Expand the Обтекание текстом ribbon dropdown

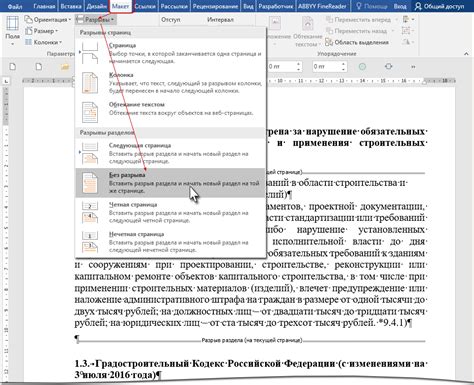pos(308,32)
